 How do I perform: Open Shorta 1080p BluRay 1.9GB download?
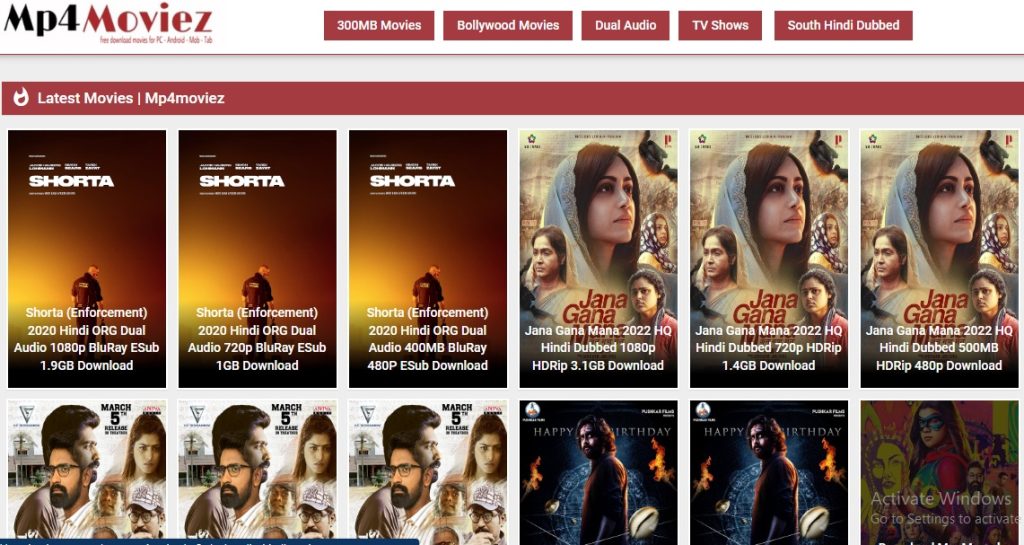(87, 258)
